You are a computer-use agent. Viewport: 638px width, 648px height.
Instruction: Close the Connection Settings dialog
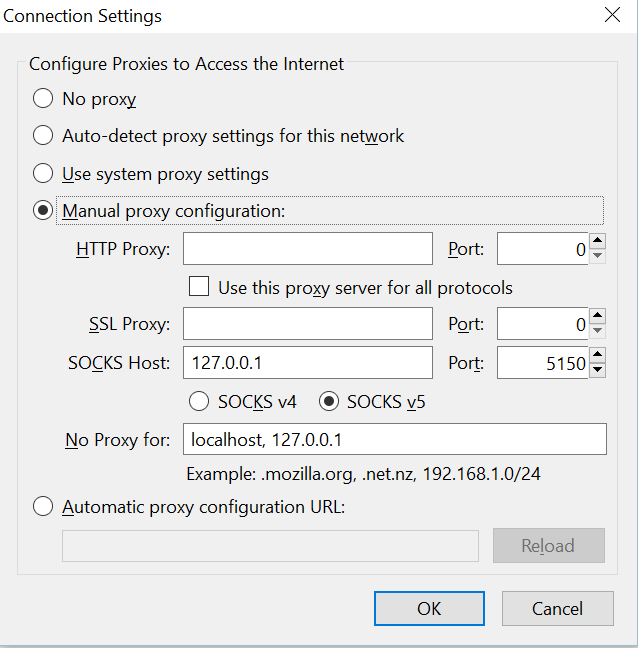pyautogui.click(x=612, y=15)
